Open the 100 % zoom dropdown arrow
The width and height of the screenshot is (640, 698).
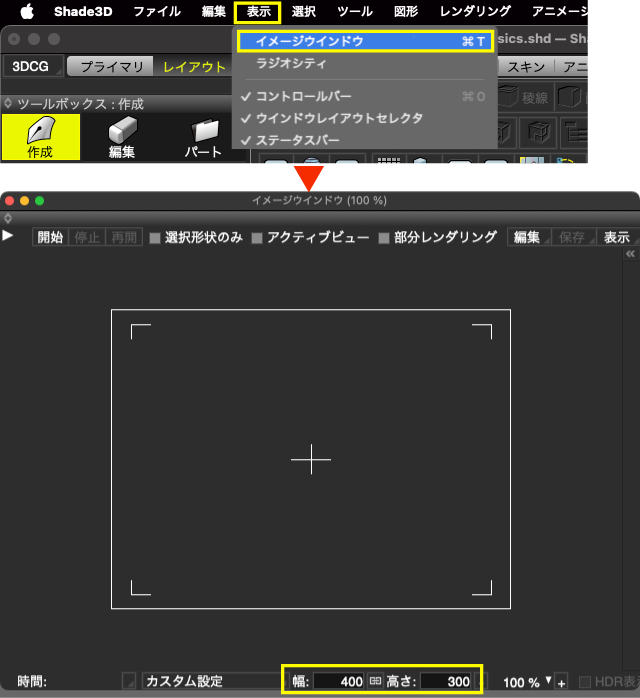[x=548, y=679]
